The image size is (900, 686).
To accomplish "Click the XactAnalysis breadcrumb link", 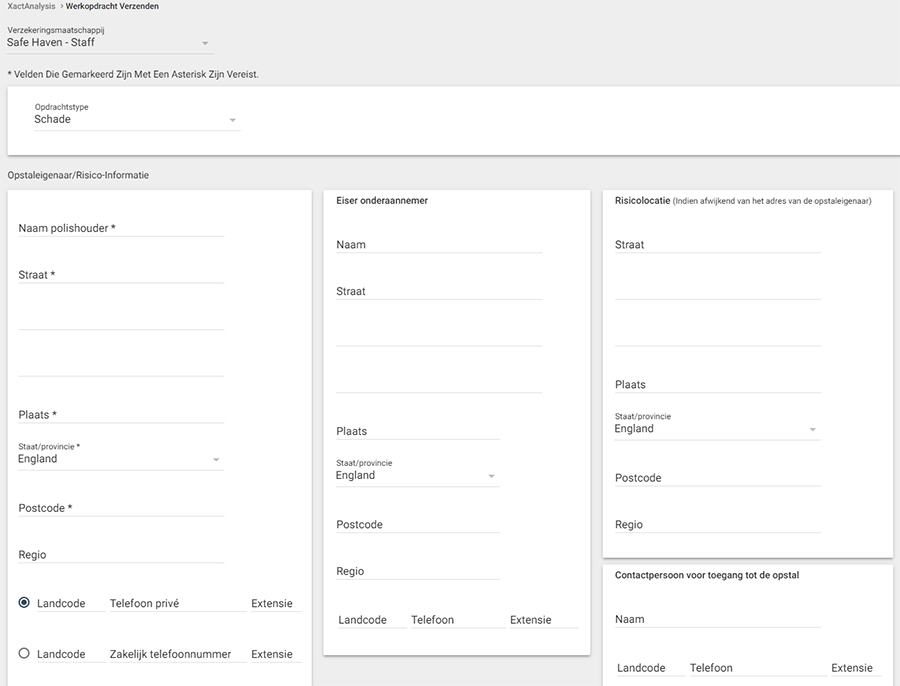I will pyautogui.click(x=31, y=6).
